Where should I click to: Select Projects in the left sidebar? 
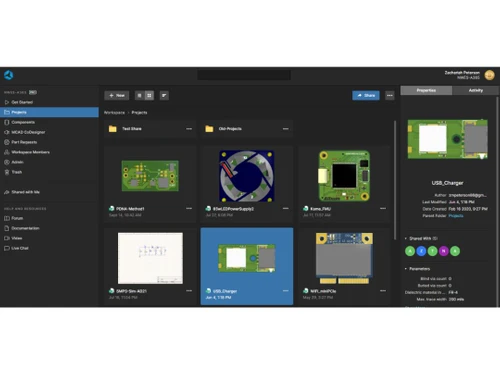coord(49,112)
